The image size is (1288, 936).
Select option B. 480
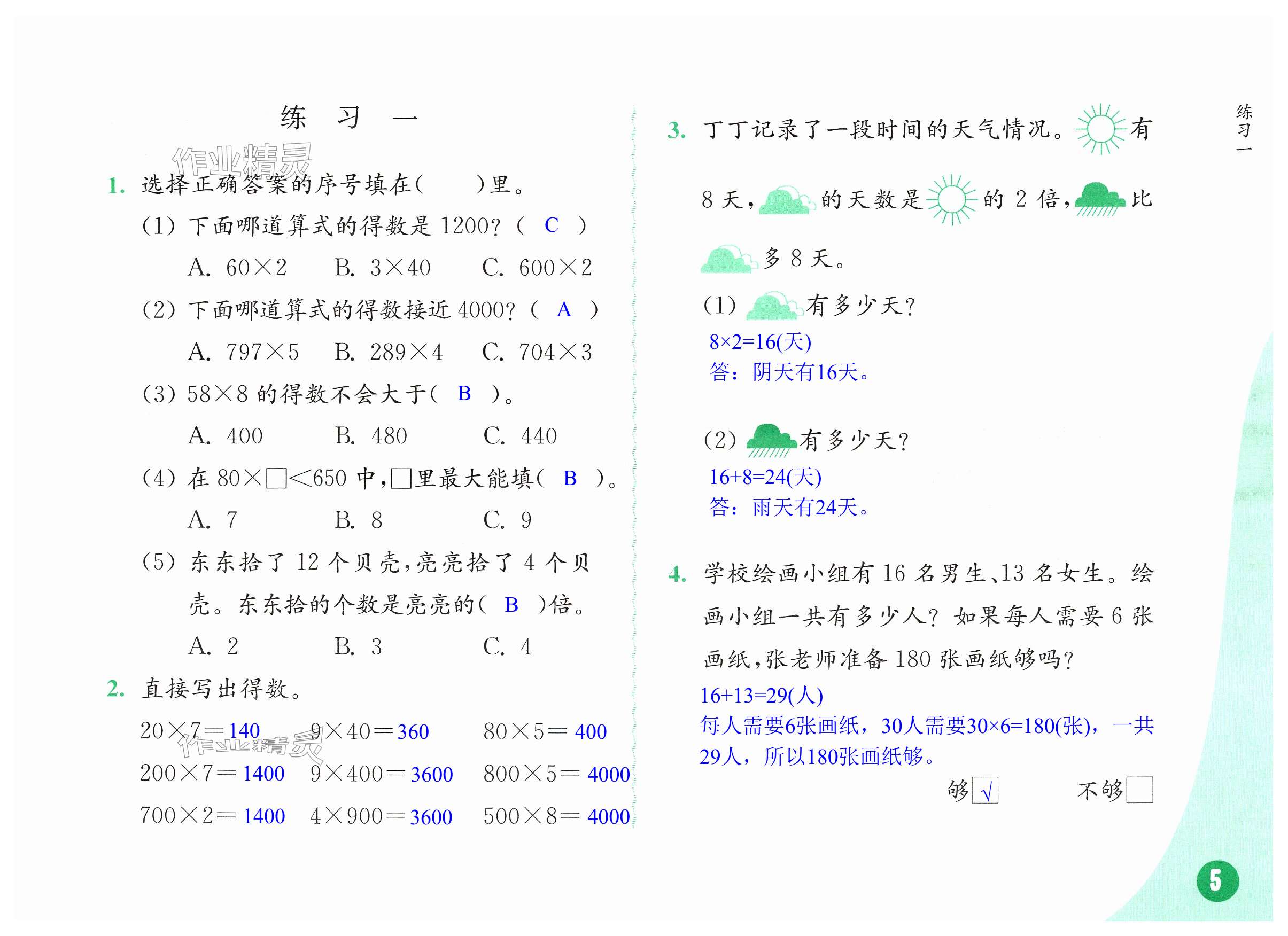pyautogui.click(x=371, y=436)
